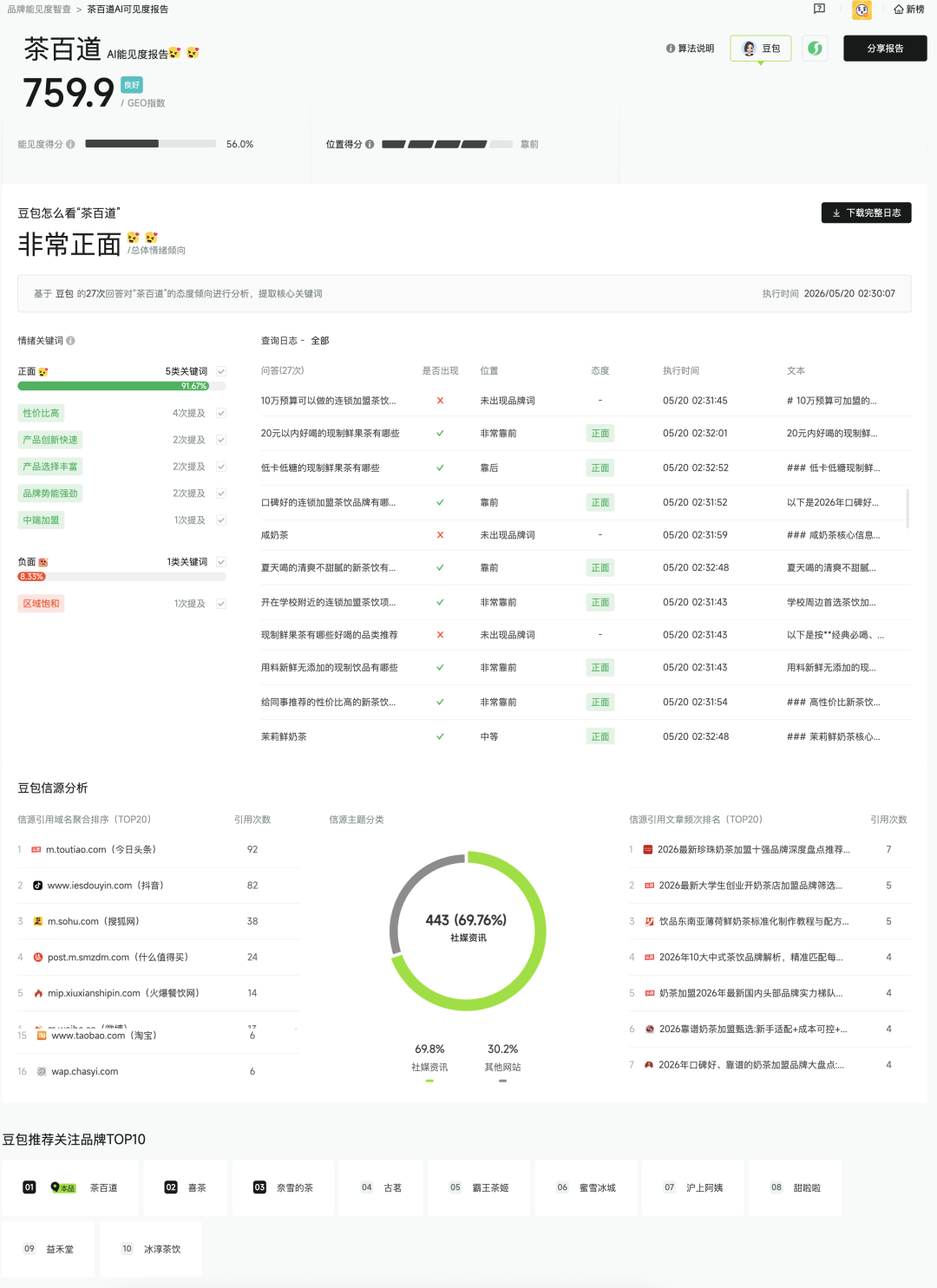
Task: Select the 豆包 AI model tab
Action: pyautogui.click(x=761, y=49)
